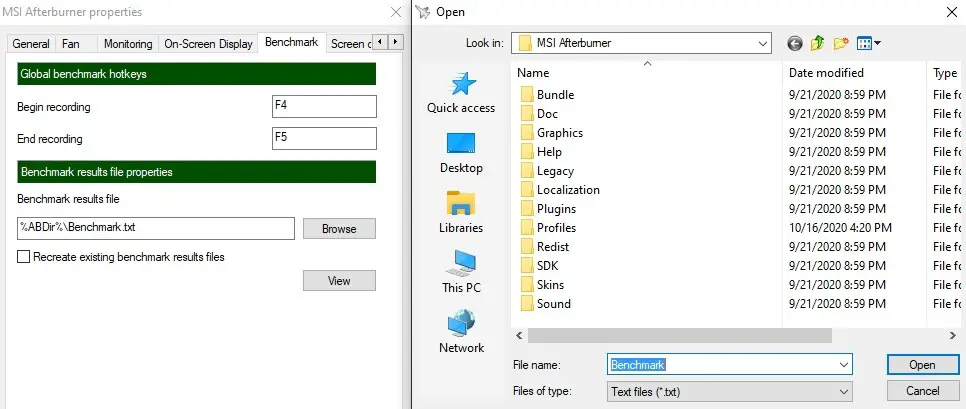Select Libraries in the places bar
This screenshot has width=966, height=409.
[461, 212]
